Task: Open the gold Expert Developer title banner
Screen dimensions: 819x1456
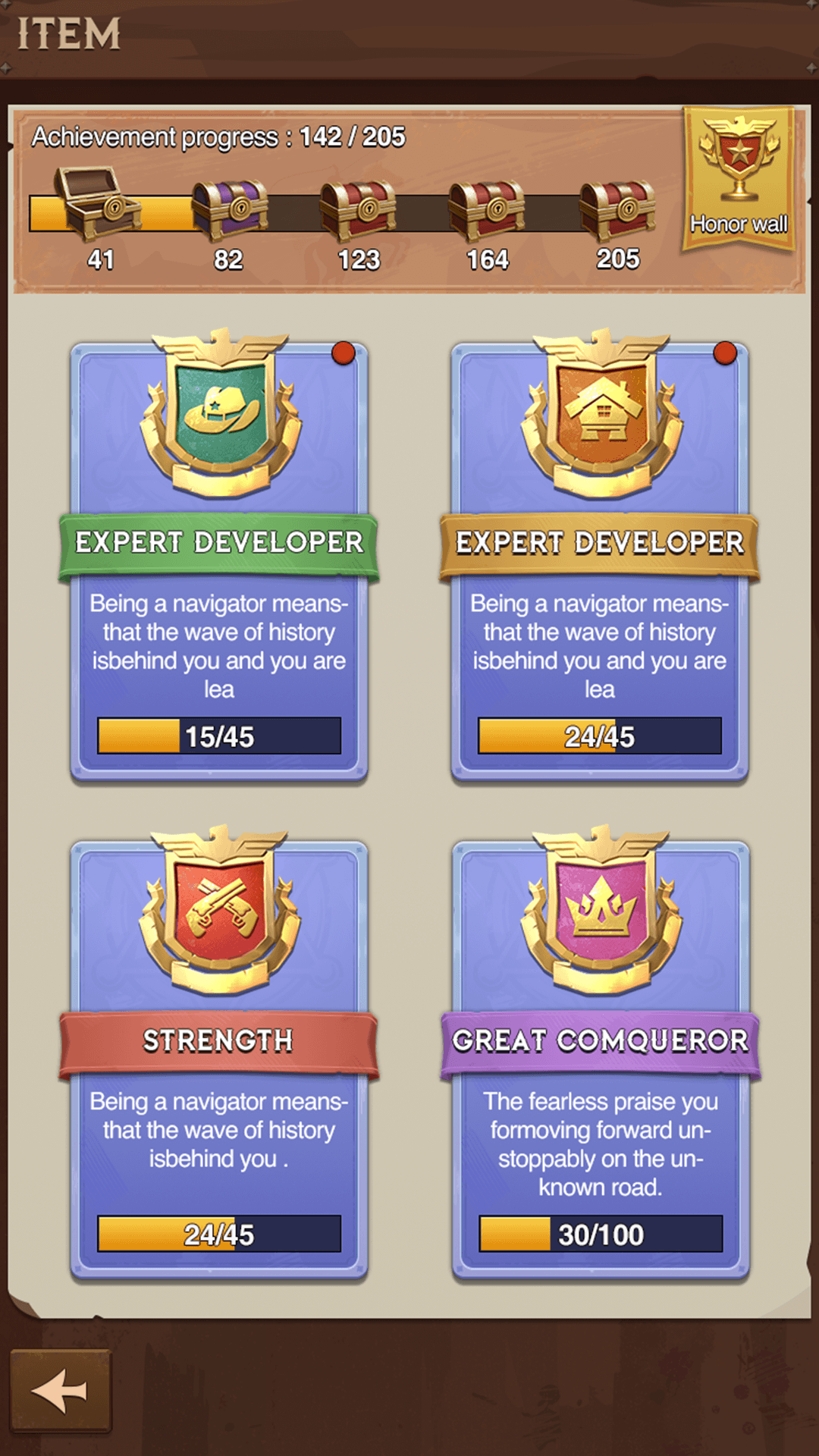Action: (600, 544)
